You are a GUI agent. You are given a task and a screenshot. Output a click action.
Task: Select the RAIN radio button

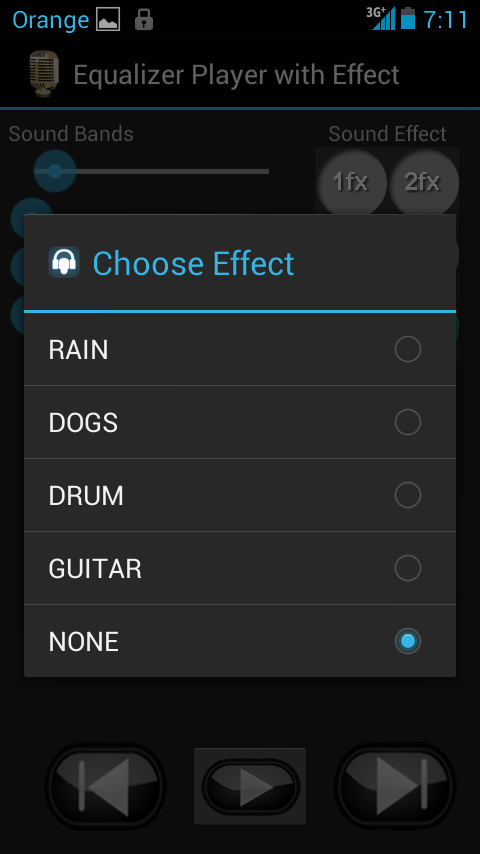(x=408, y=349)
